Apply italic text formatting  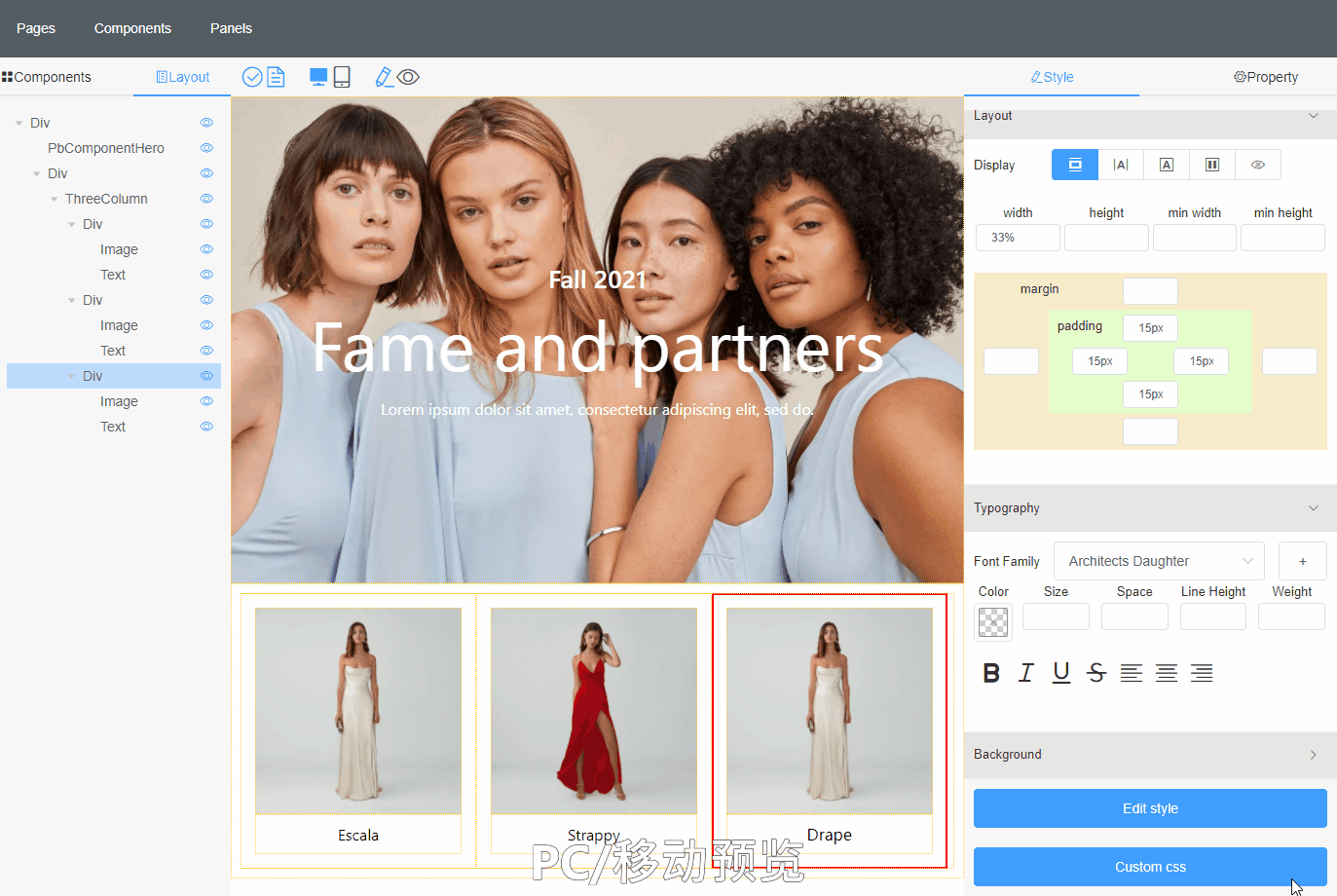pos(1026,673)
